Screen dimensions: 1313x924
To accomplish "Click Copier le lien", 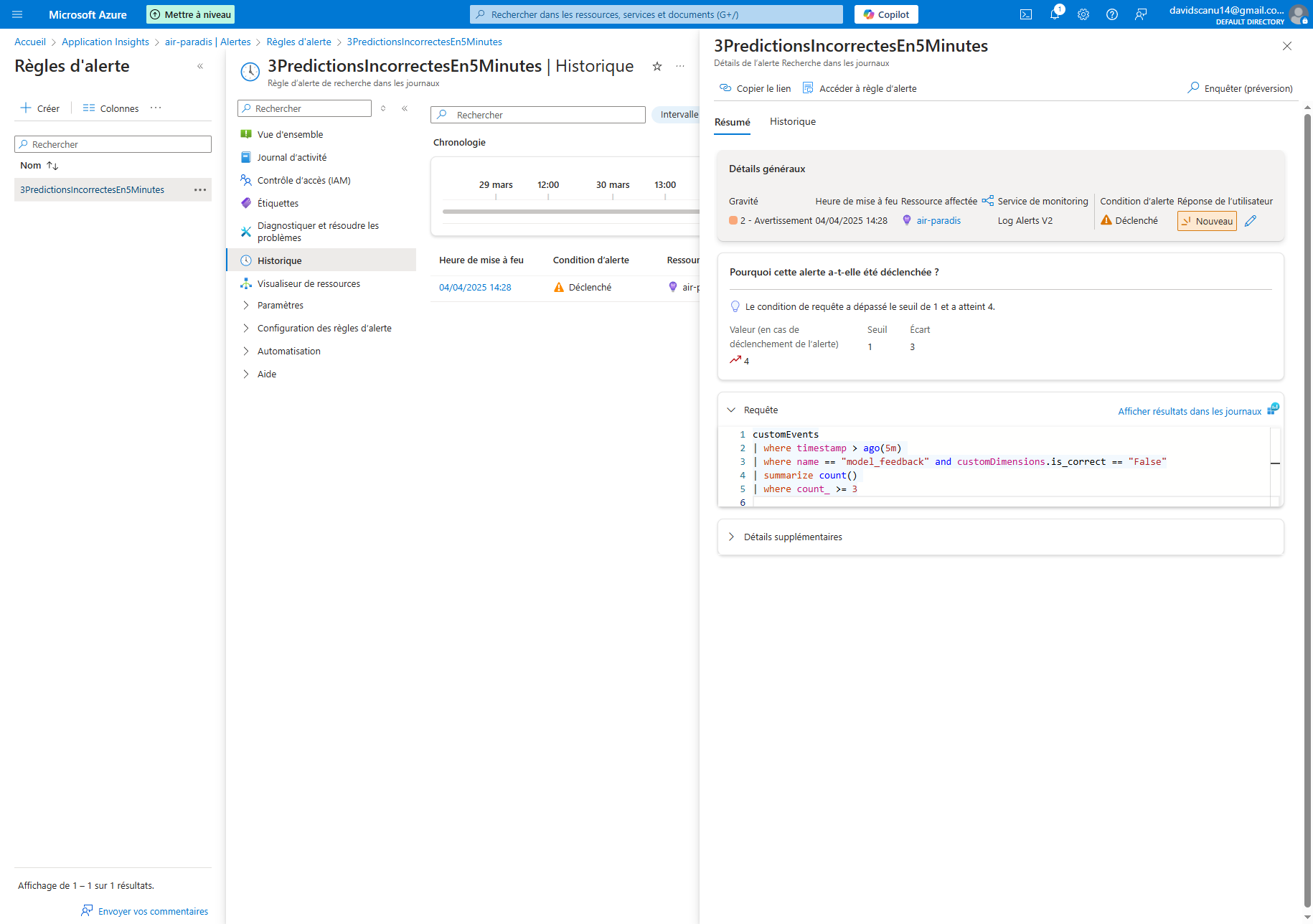I will [756, 88].
